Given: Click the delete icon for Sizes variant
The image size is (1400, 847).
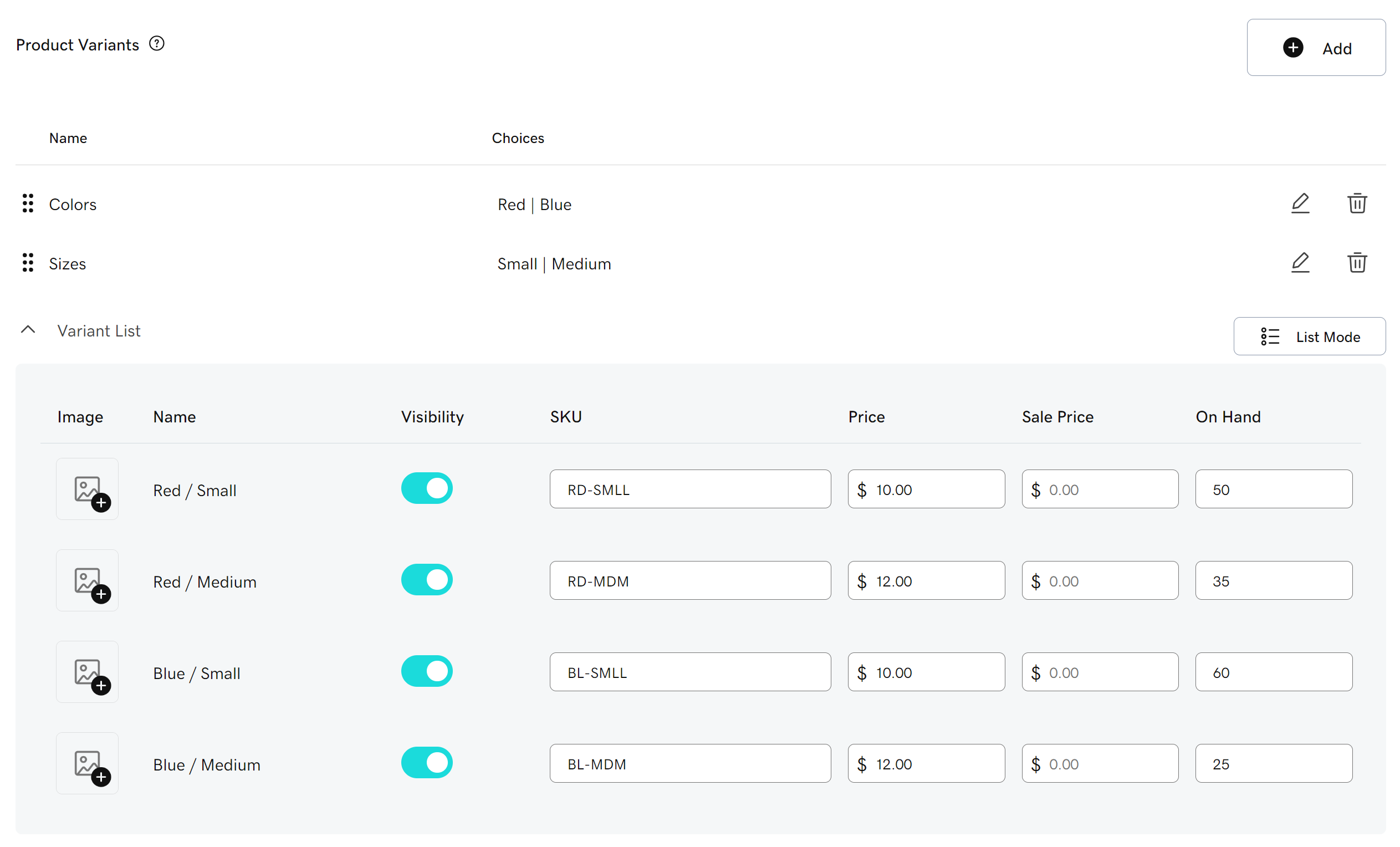Looking at the screenshot, I should [1356, 263].
